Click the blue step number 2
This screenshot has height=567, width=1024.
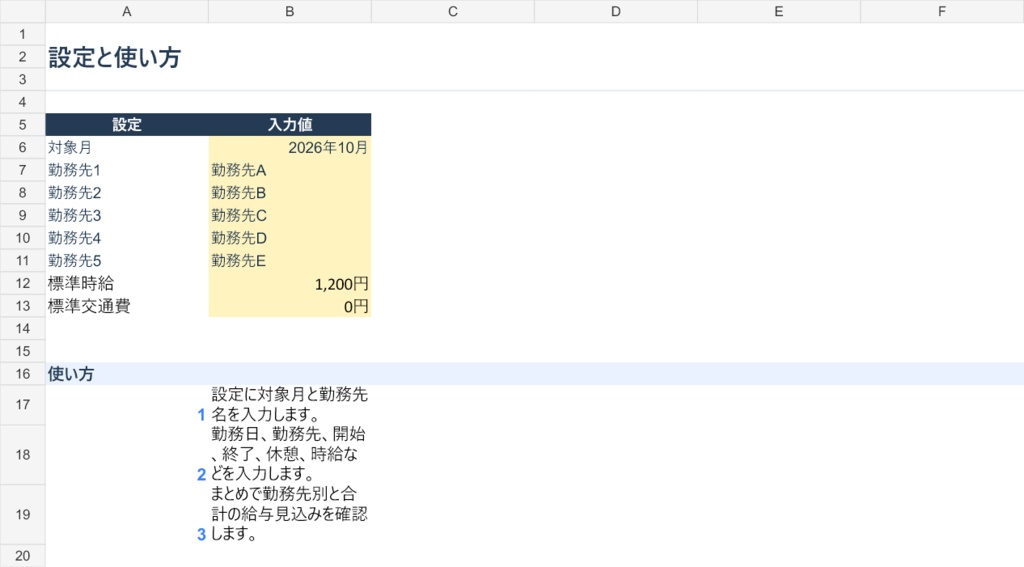click(x=201, y=474)
